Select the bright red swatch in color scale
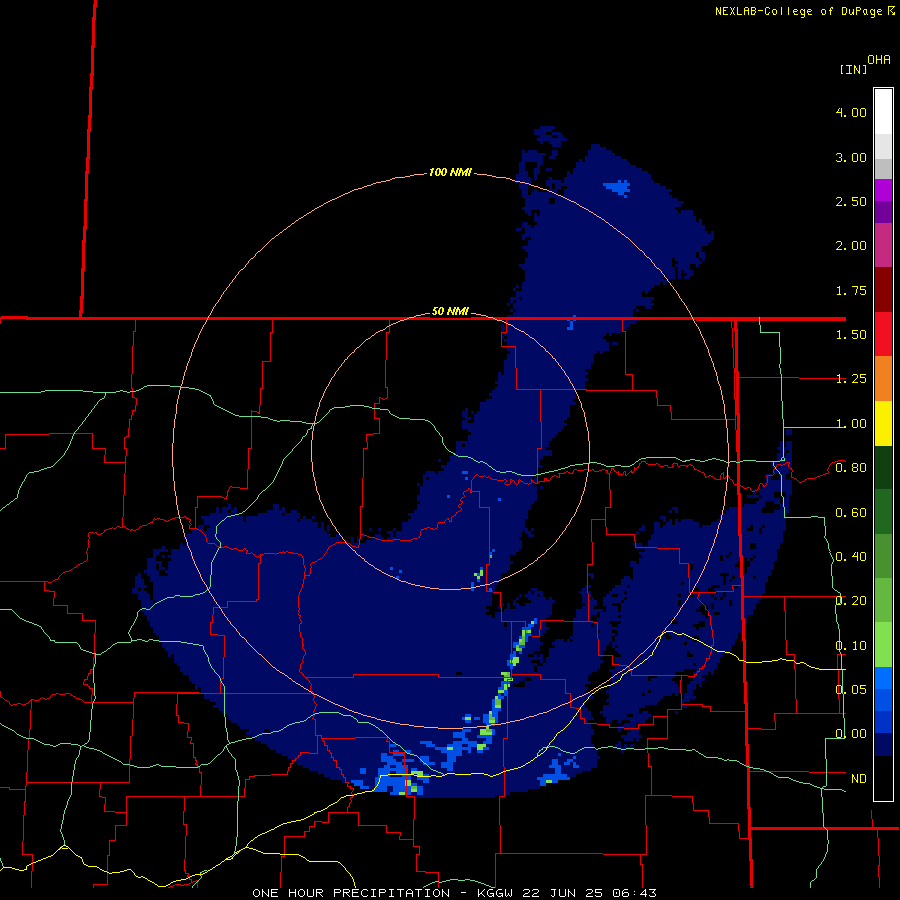 point(883,334)
